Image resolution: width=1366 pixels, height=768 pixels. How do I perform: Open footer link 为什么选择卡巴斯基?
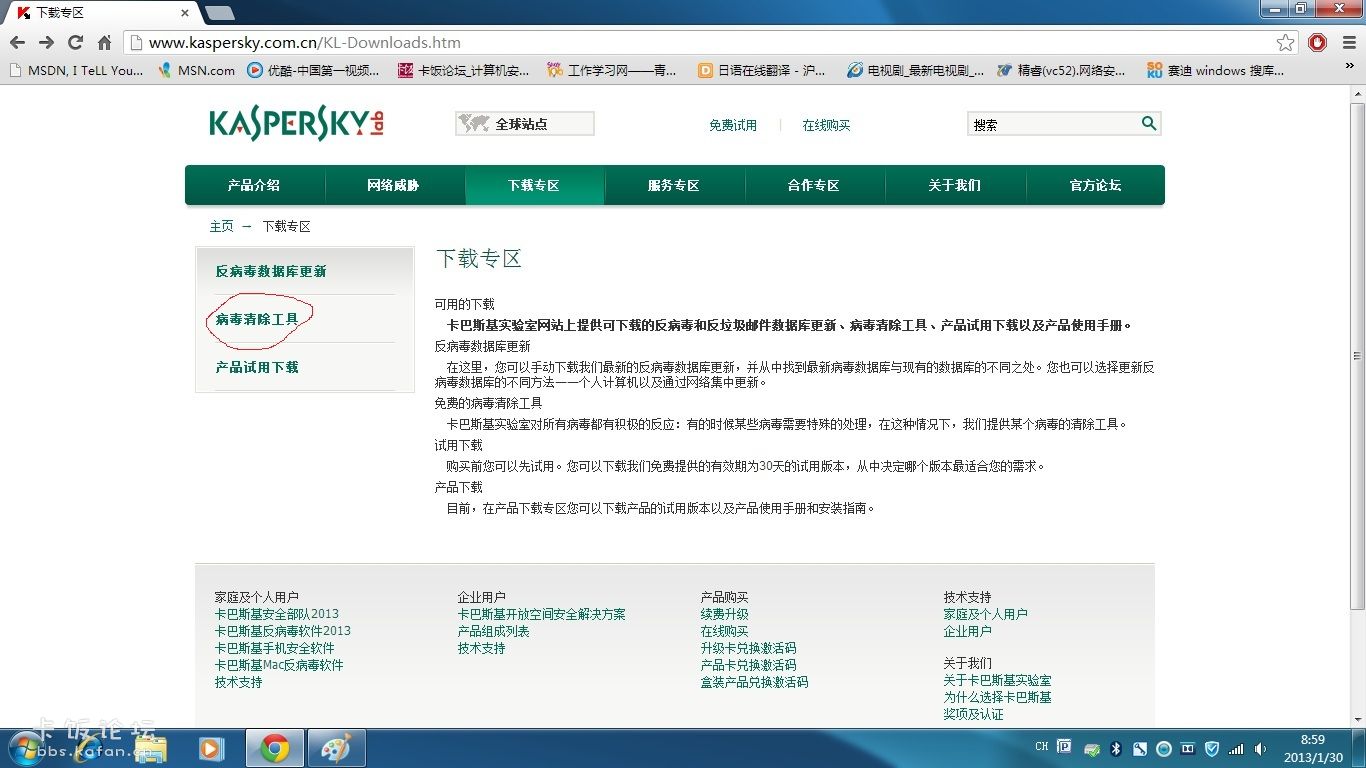pos(997,697)
